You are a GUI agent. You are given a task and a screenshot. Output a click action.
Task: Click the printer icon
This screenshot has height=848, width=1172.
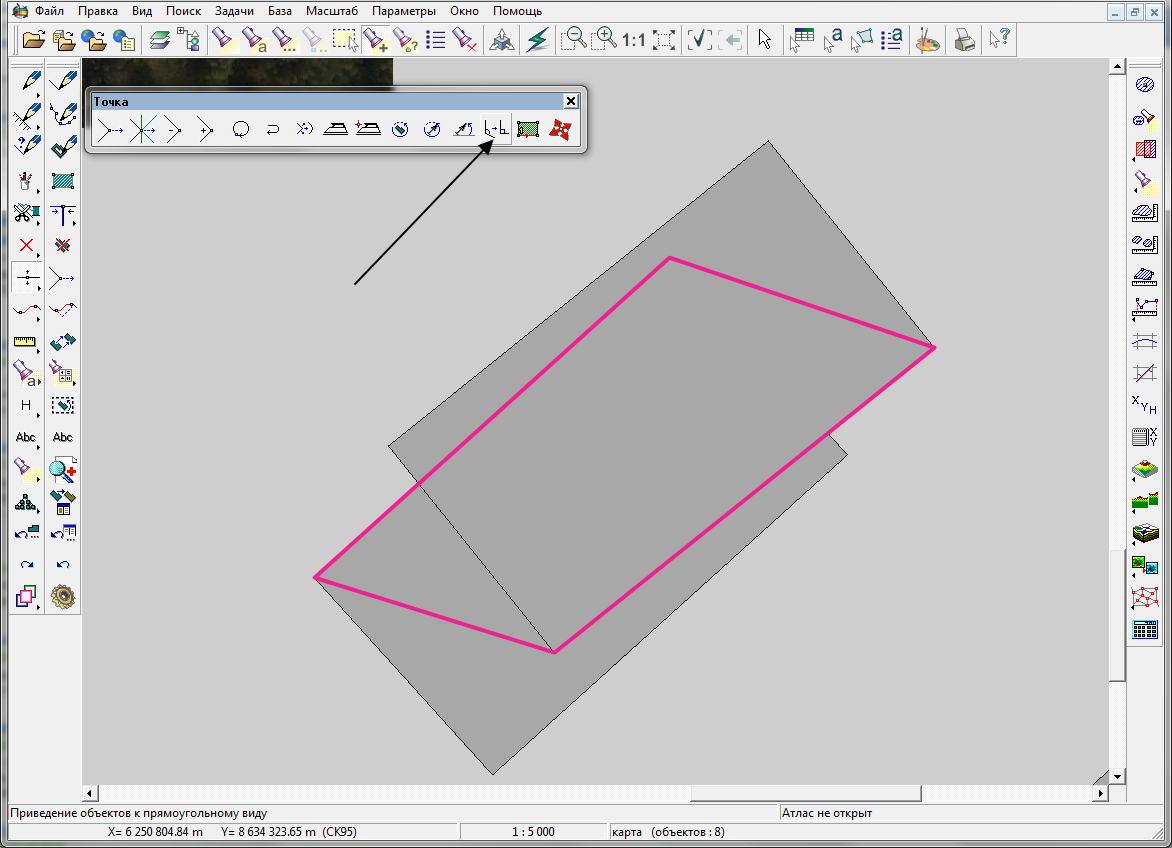tap(963, 40)
